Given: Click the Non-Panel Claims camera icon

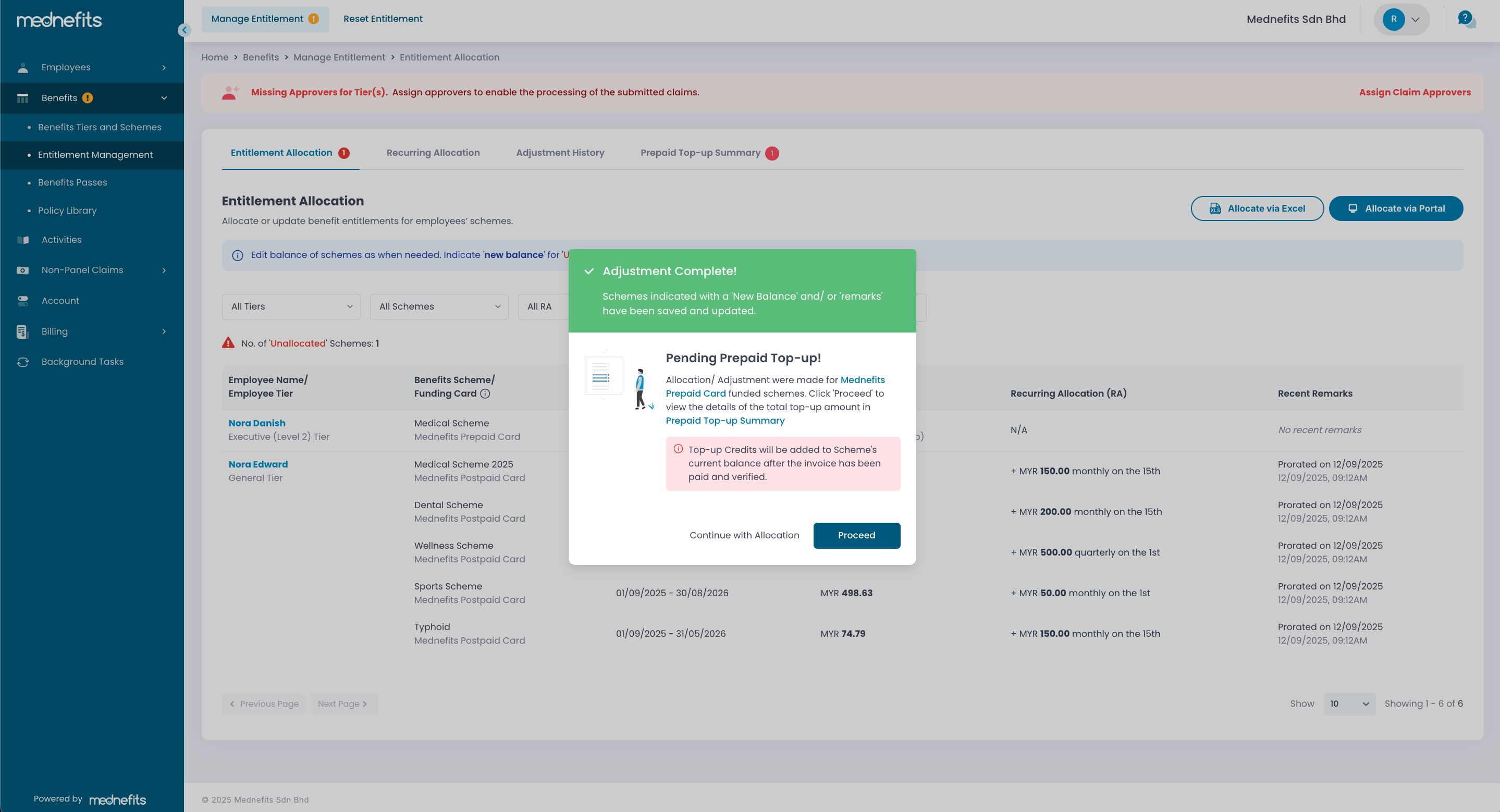Looking at the screenshot, I should (23, 270).
